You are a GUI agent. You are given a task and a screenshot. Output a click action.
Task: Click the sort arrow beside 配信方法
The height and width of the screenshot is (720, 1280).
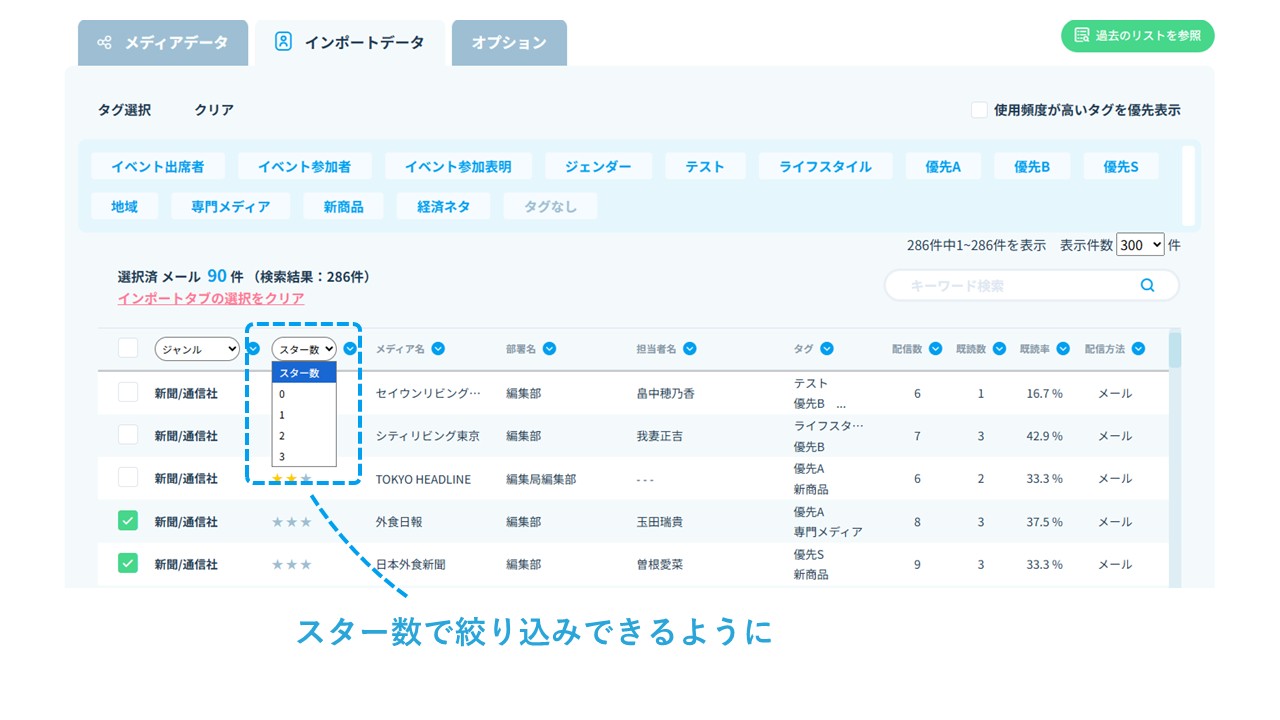click(1138, 349)
